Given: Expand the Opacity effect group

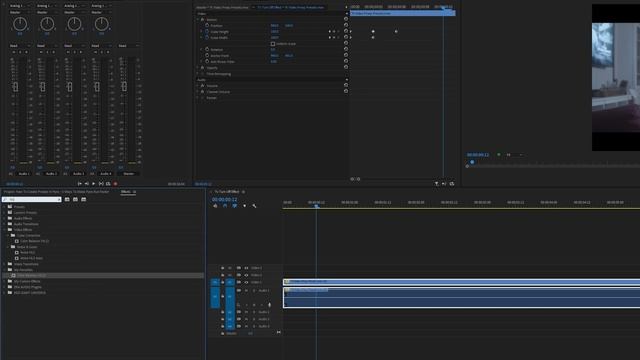Looking at the screenshot, I should (198, 68).
